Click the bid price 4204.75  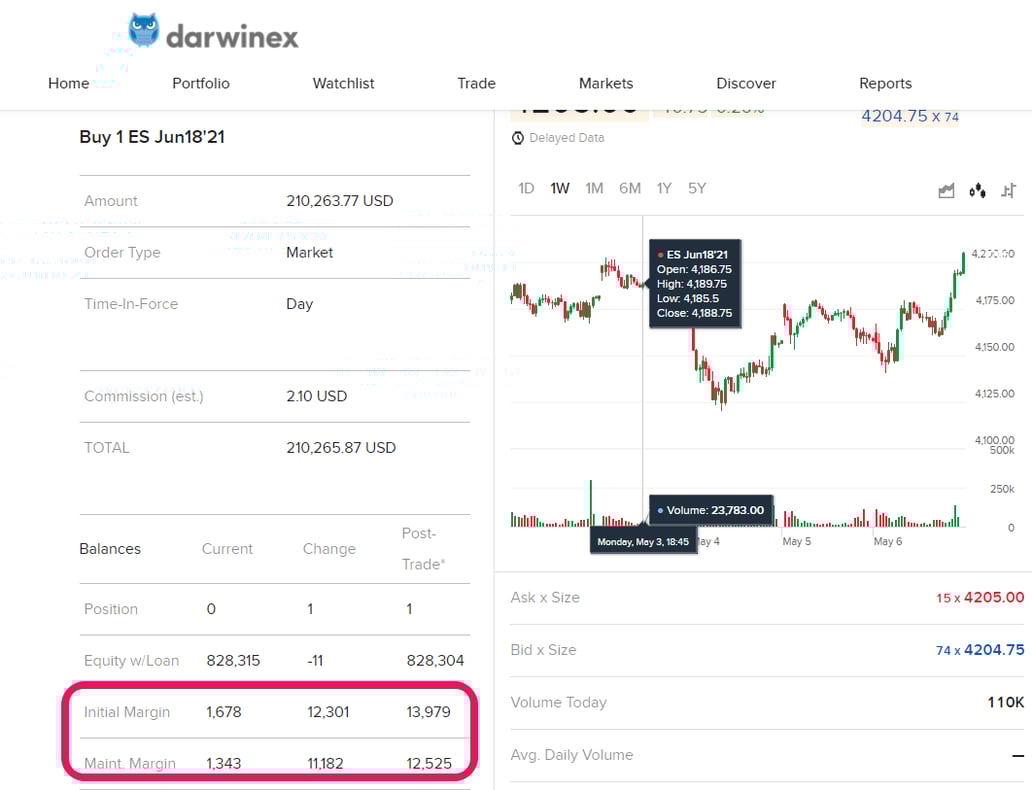[x=993, y=650]
